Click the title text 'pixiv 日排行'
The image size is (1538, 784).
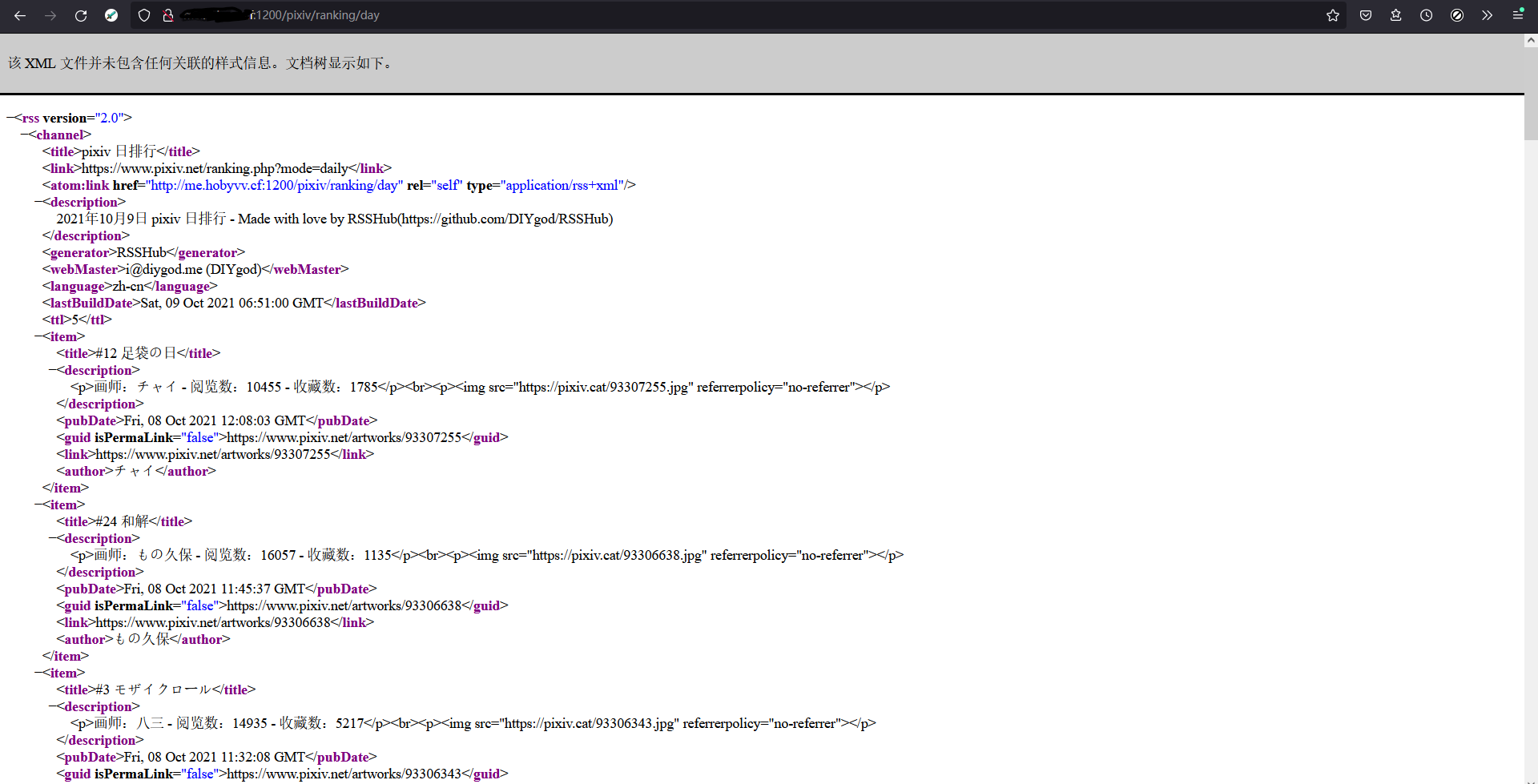click(x=119, y=151)
